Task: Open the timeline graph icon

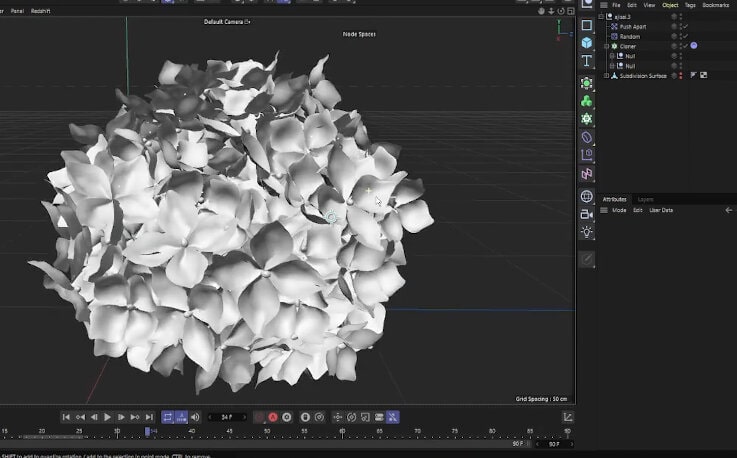Action: point(567,417)
